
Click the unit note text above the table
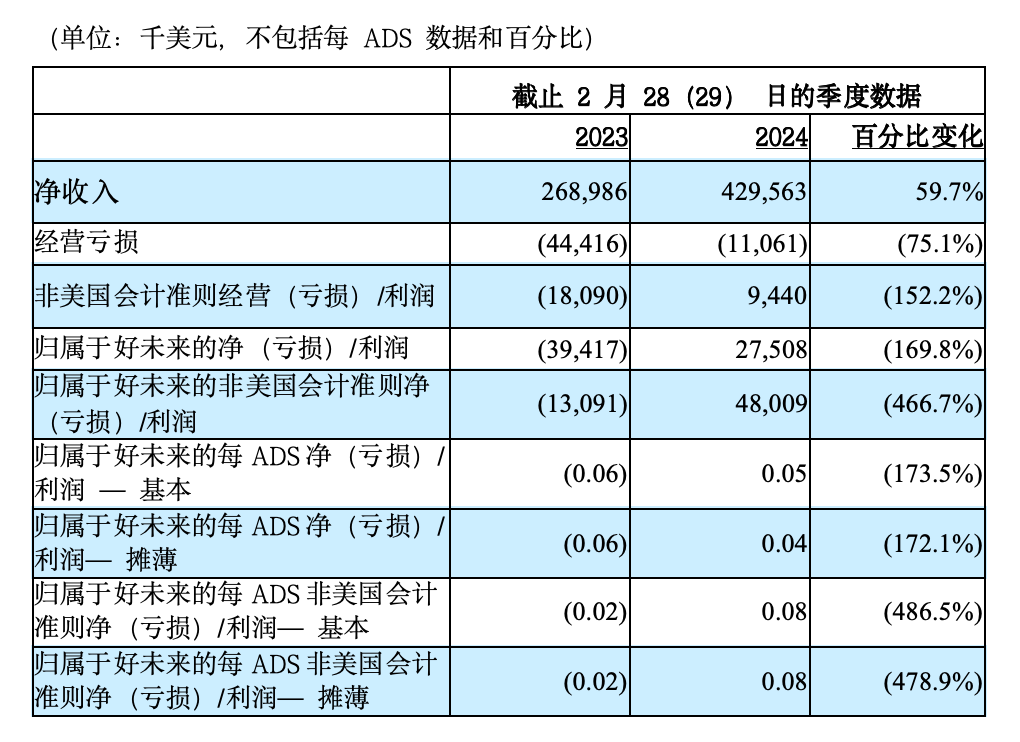point(320,38)
